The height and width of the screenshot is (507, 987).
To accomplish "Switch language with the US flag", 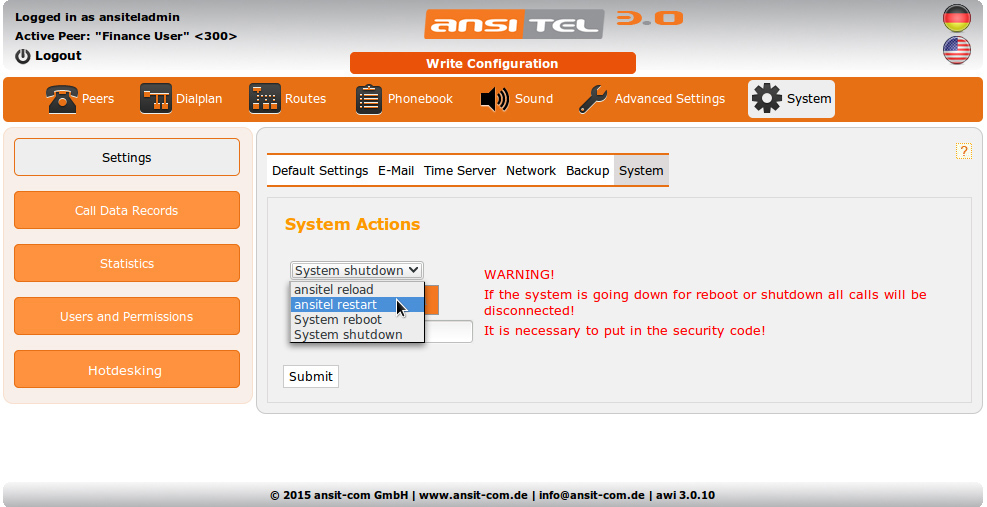I will pos(957,50).
